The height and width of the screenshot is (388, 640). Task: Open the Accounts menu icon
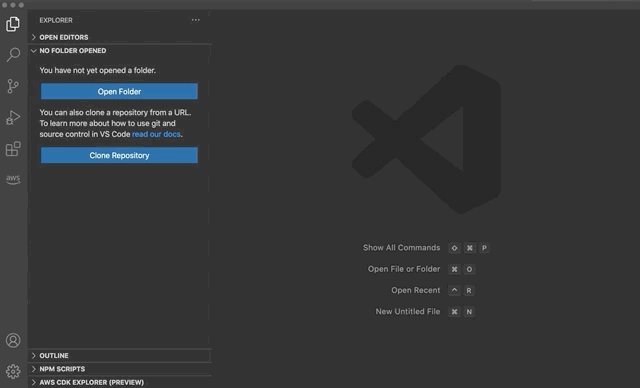coord(13,340)
